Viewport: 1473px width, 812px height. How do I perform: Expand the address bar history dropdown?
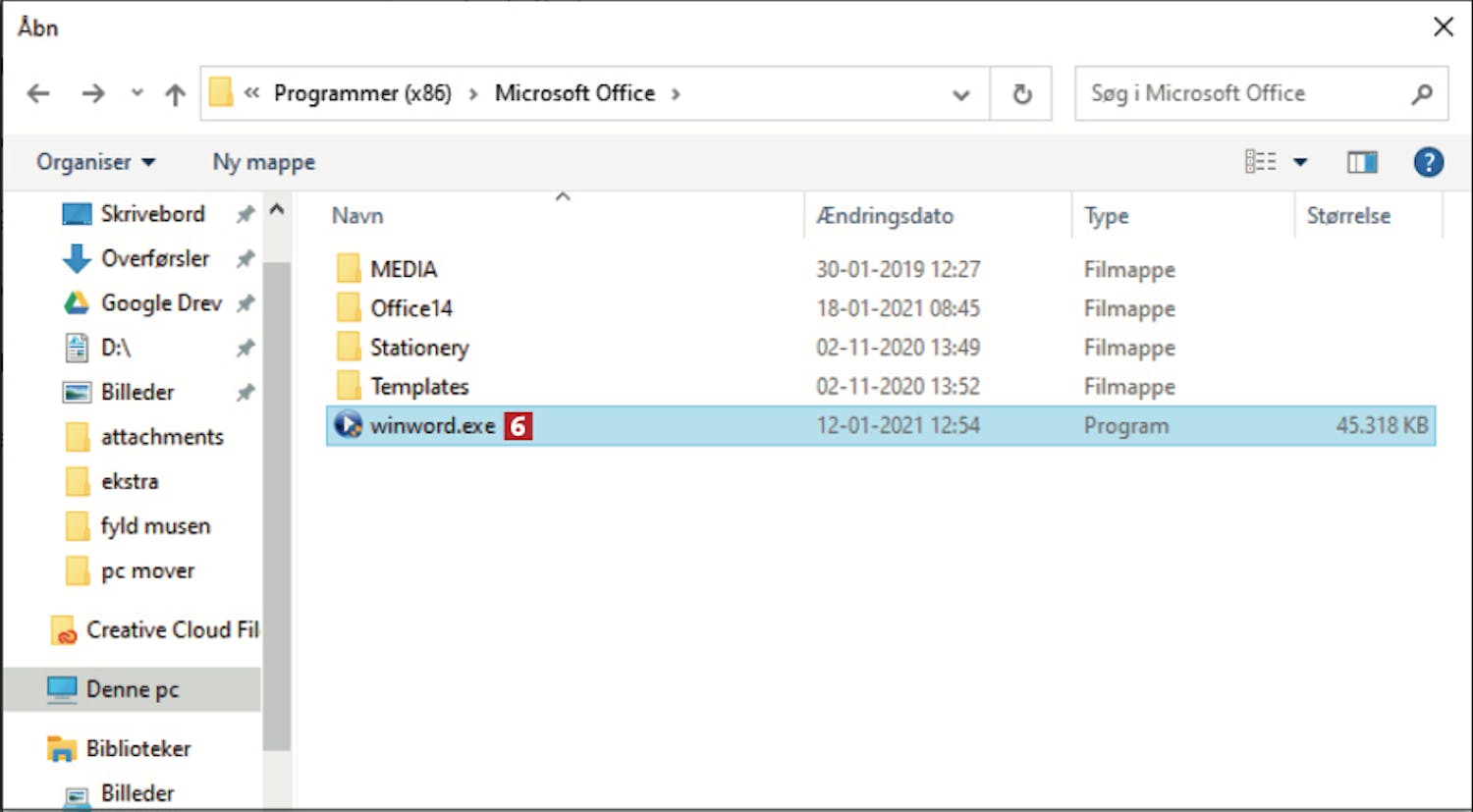tap(960, 94)
